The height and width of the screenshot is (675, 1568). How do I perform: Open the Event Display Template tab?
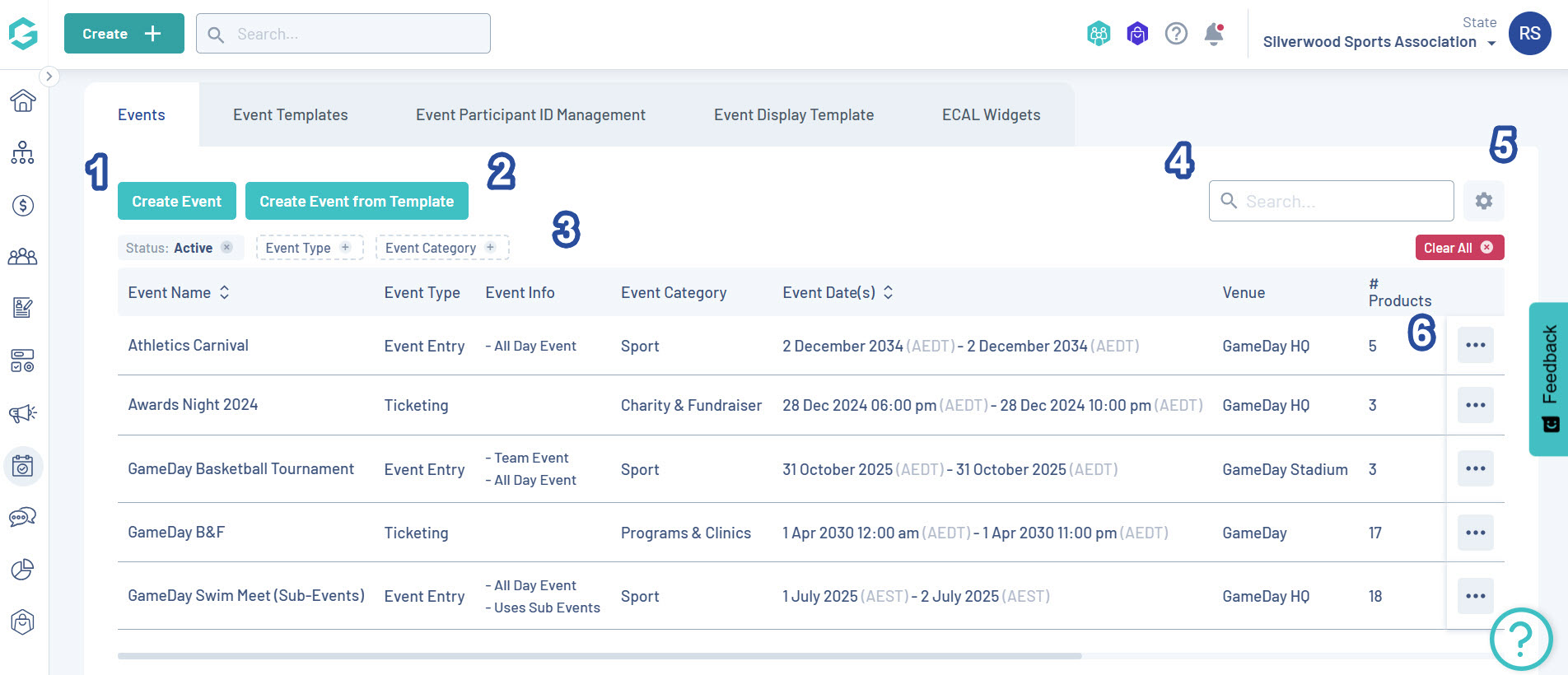click(794, 114)
